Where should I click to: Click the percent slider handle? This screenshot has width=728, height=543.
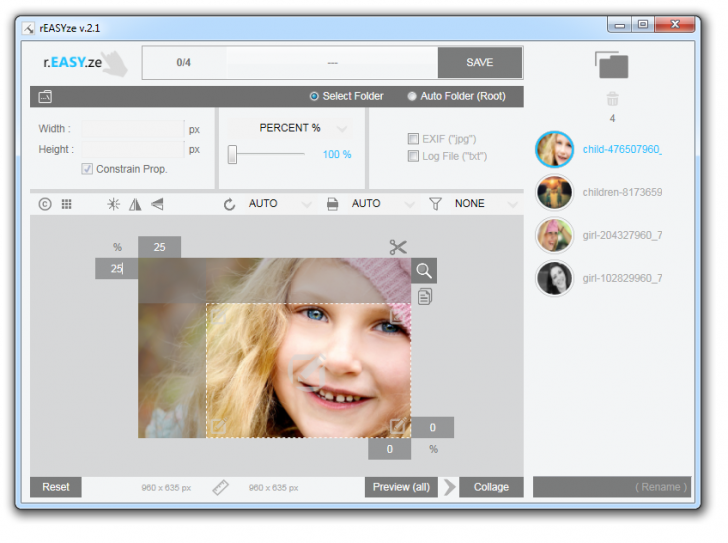tap(232, 154)
